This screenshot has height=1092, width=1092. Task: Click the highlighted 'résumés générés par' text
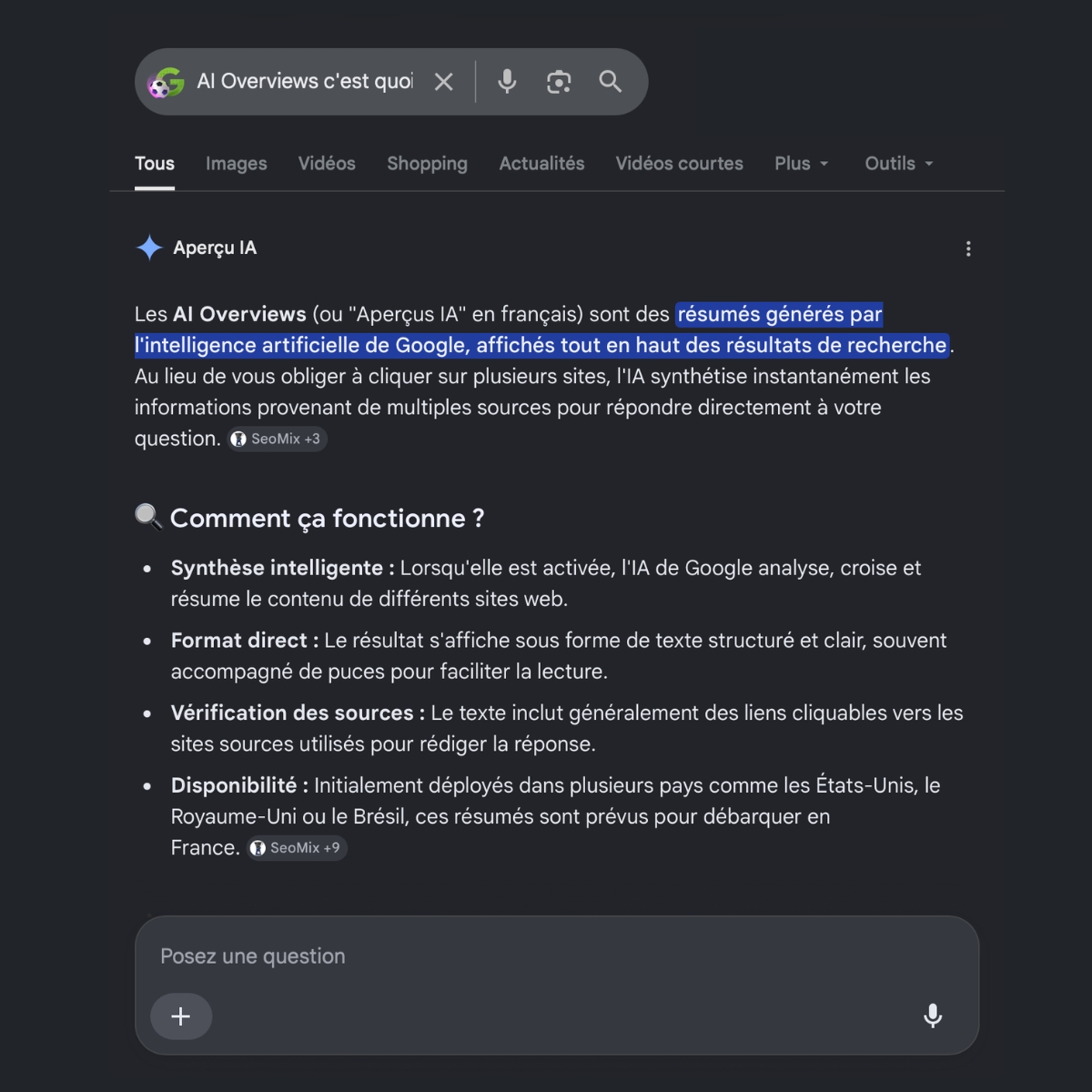pos(779,314)
